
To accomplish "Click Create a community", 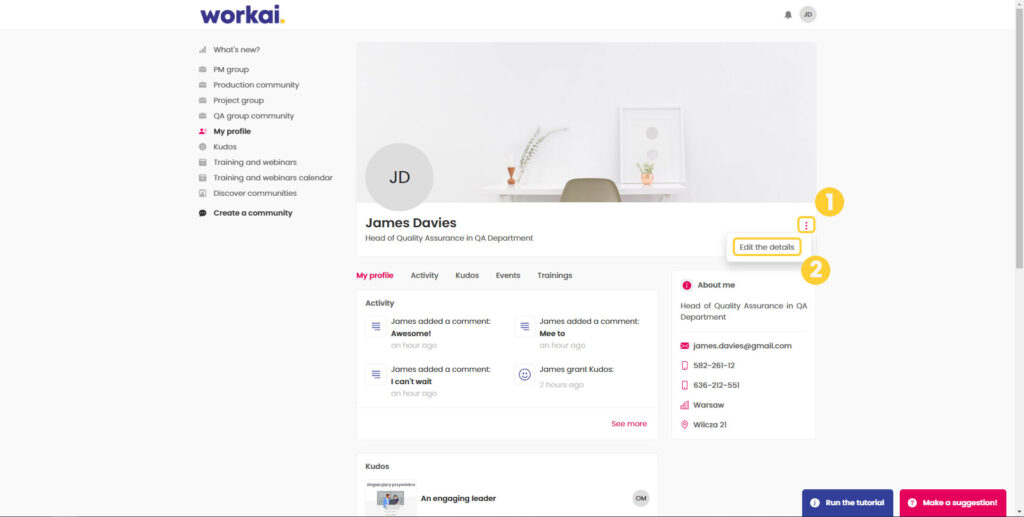I will pyautogui.click(x=253, y=213).
